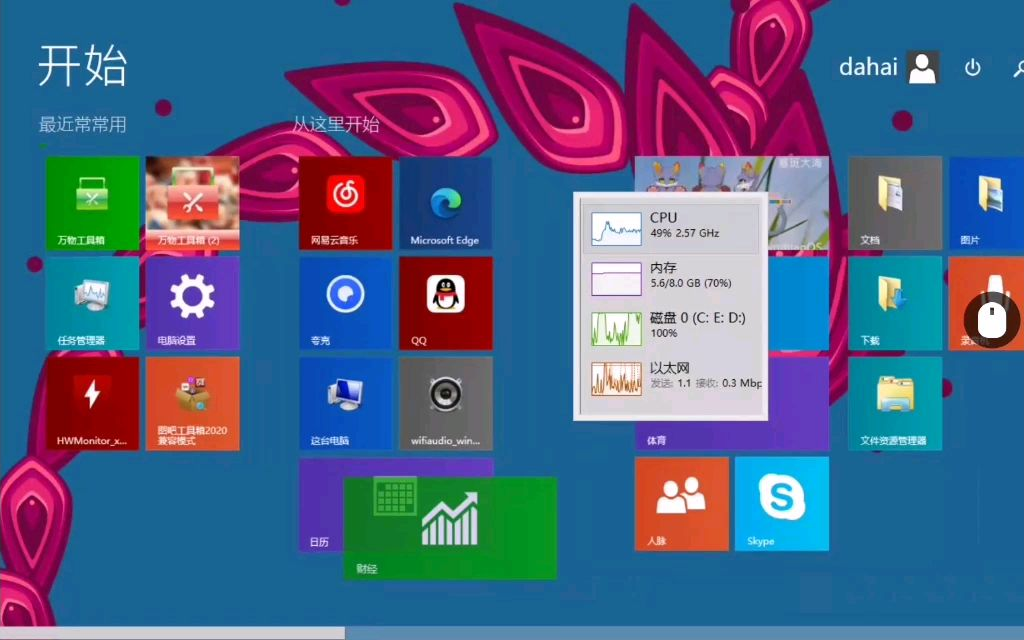
Task: Select the 以太网 network entry
Action: click(x=671, y=377)
